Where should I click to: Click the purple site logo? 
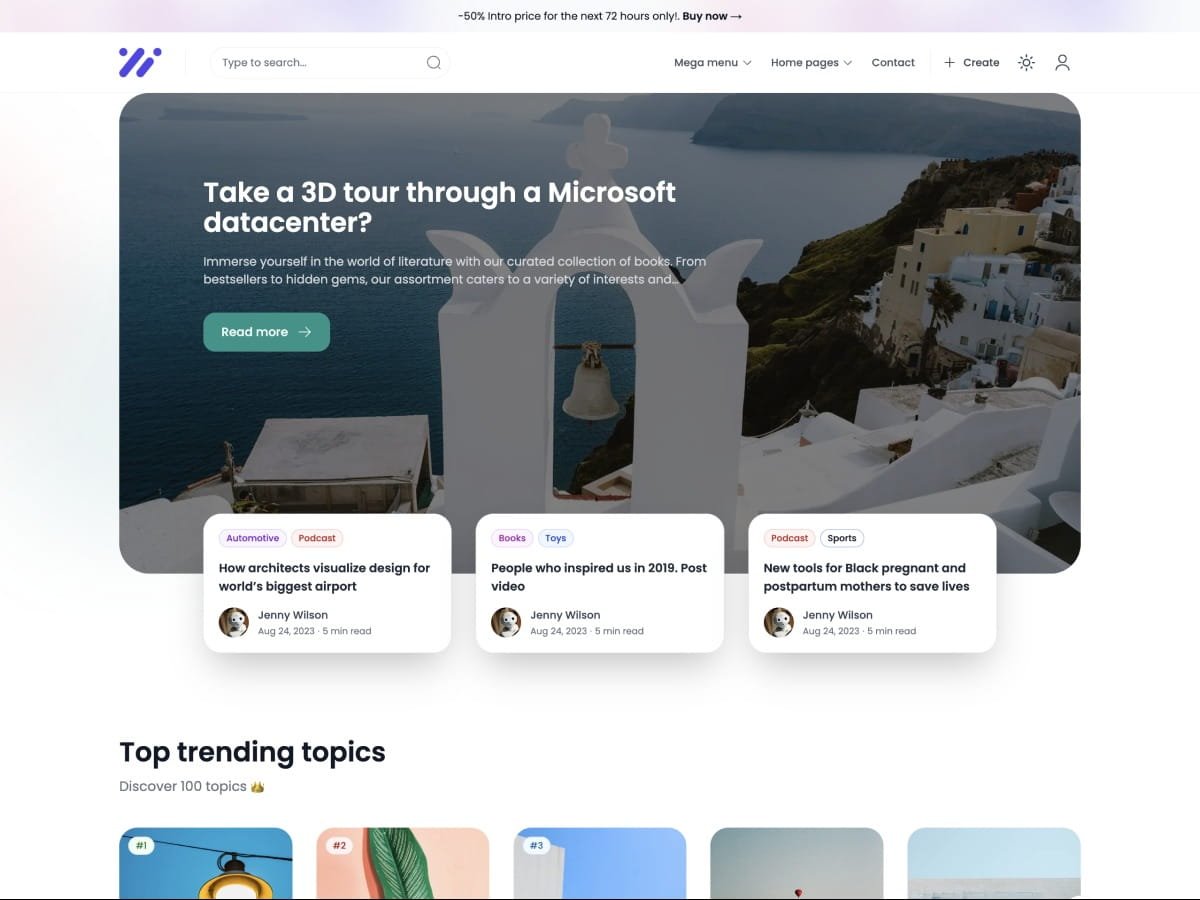140,62
